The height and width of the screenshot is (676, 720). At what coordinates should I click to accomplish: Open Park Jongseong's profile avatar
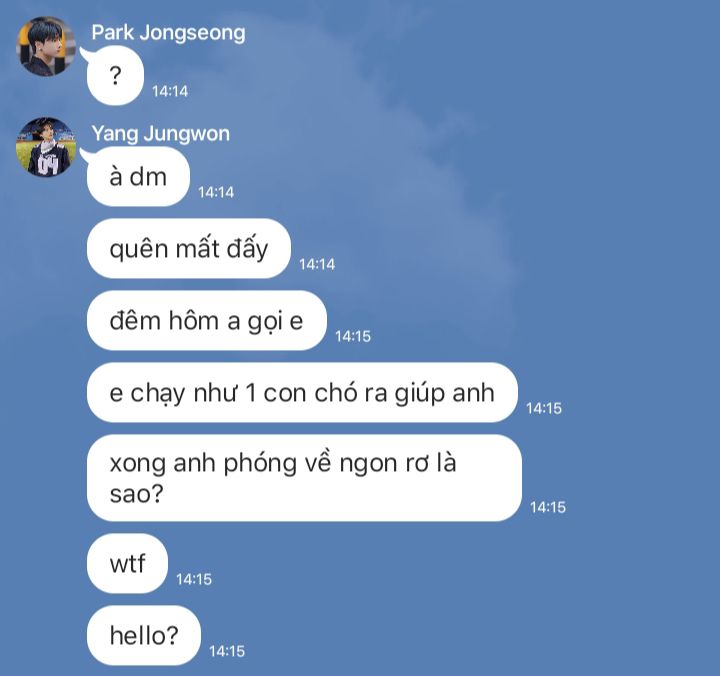click(x=46, y=46)
